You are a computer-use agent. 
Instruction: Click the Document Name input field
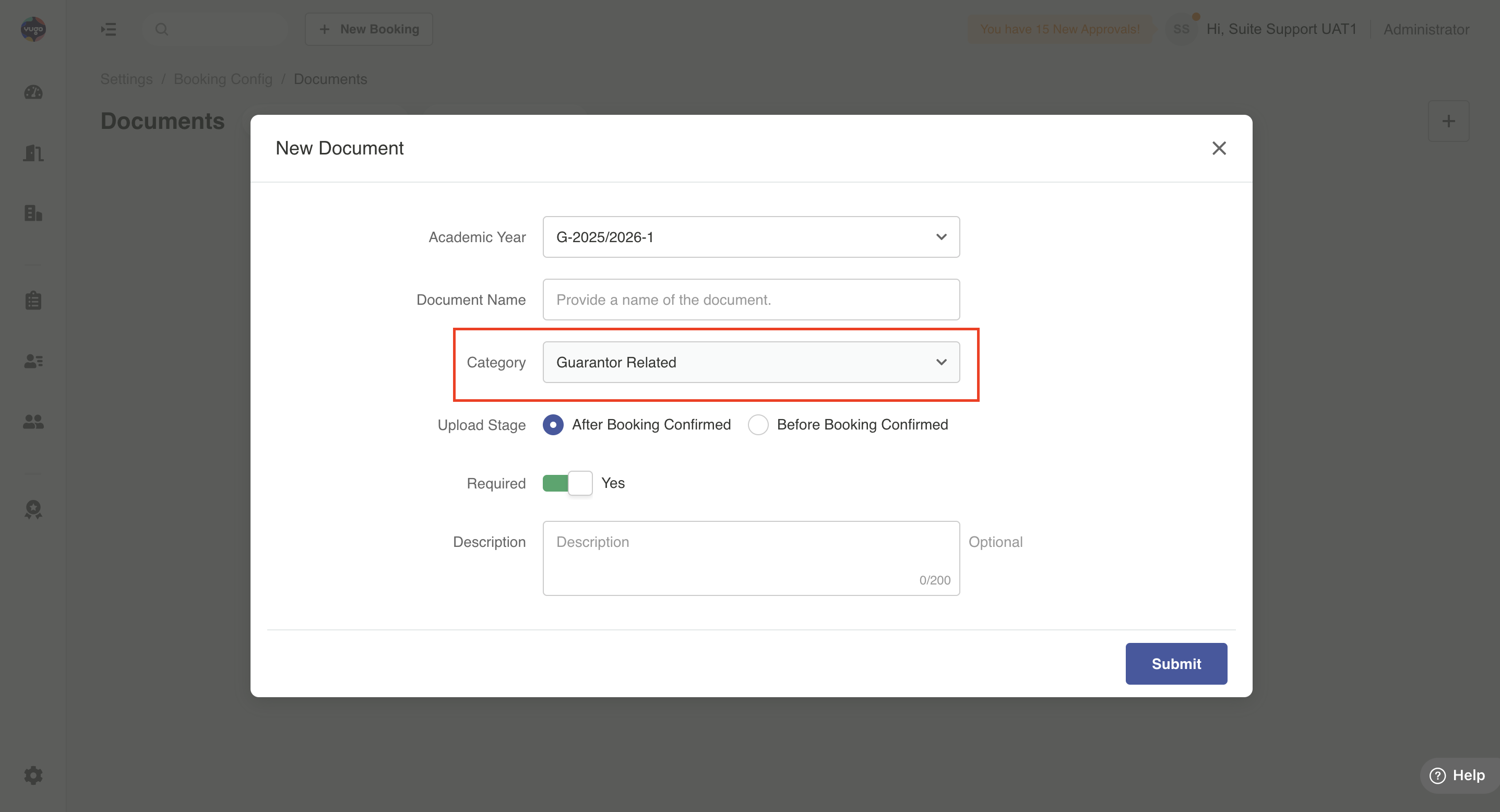pos(751,300)
